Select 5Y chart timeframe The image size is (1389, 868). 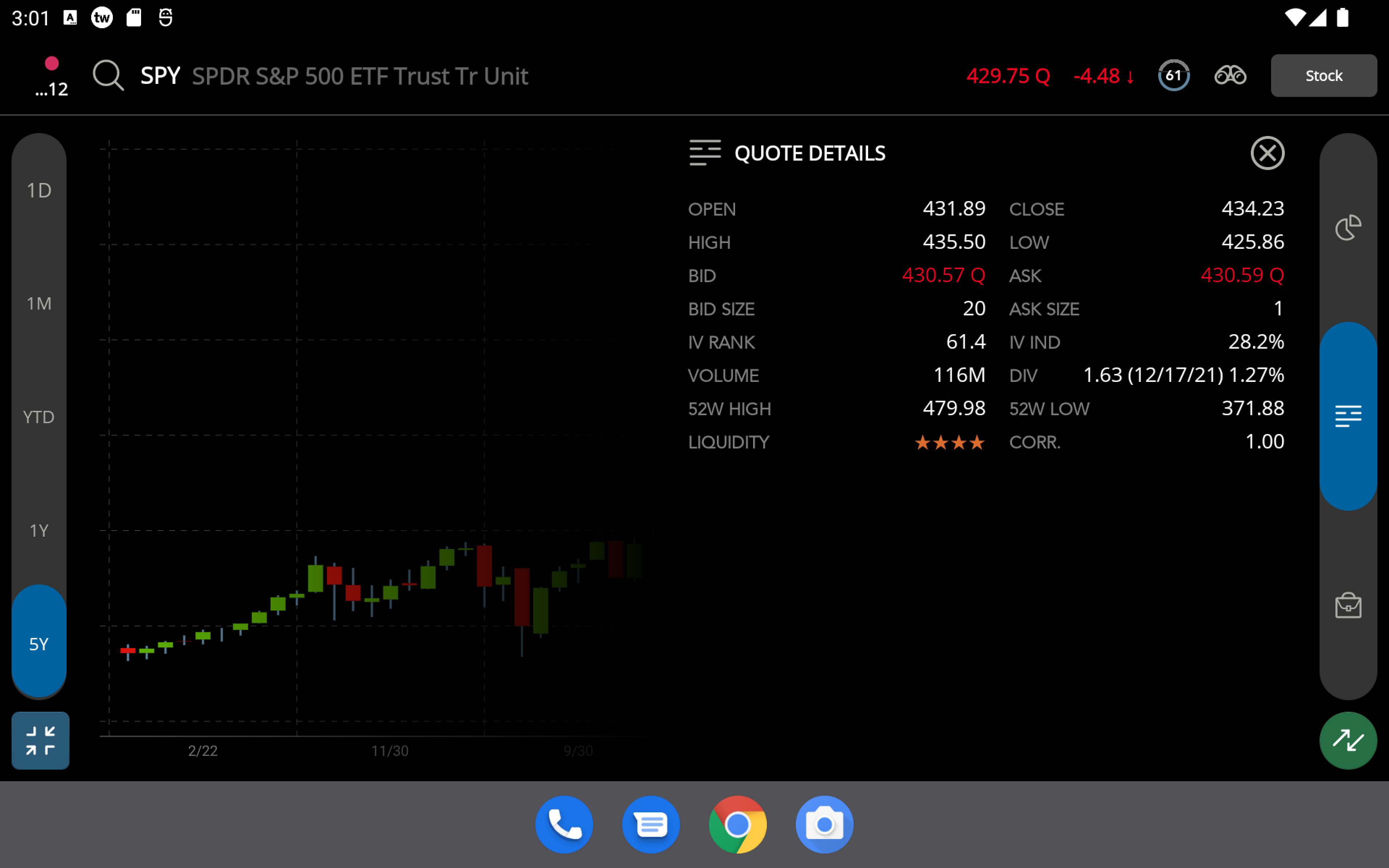point(39,643)
